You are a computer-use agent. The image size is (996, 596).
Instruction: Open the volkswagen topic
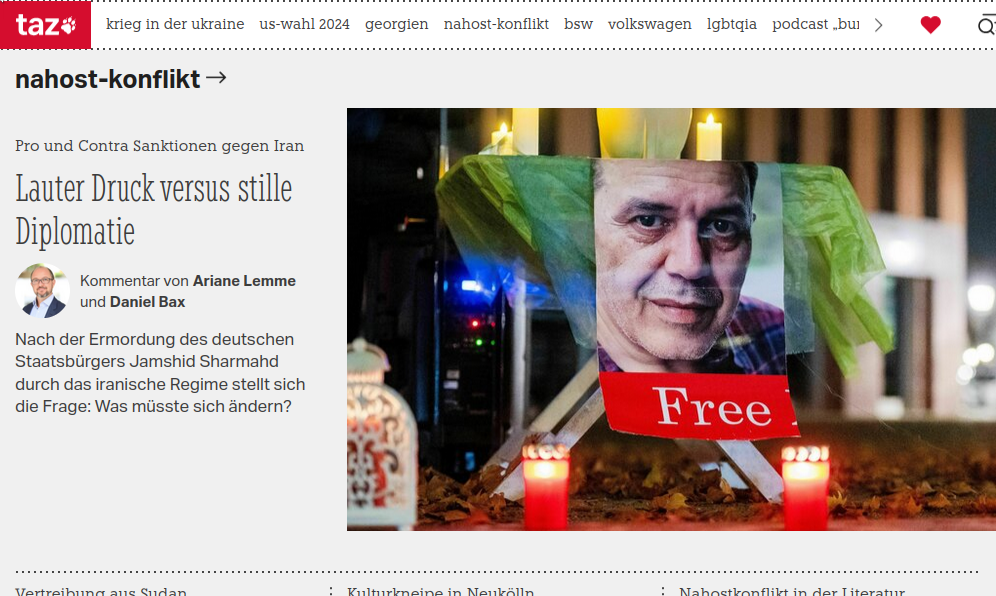[649, 24]
